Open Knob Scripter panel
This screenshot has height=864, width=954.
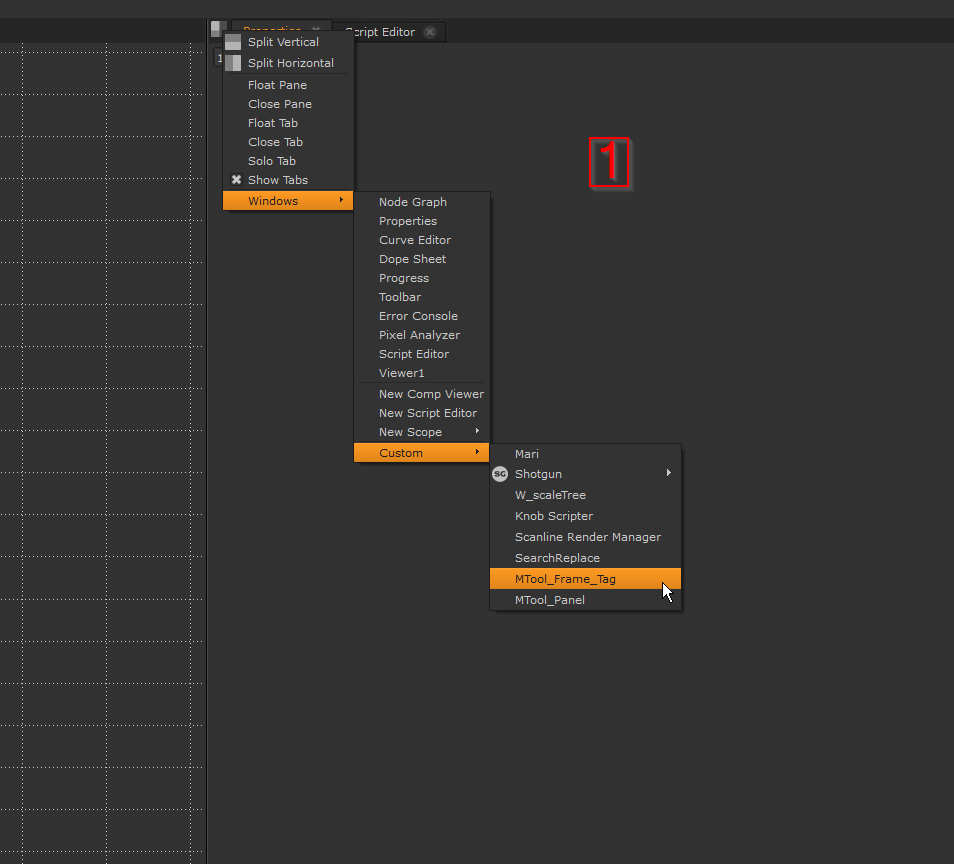pos(554,516)
